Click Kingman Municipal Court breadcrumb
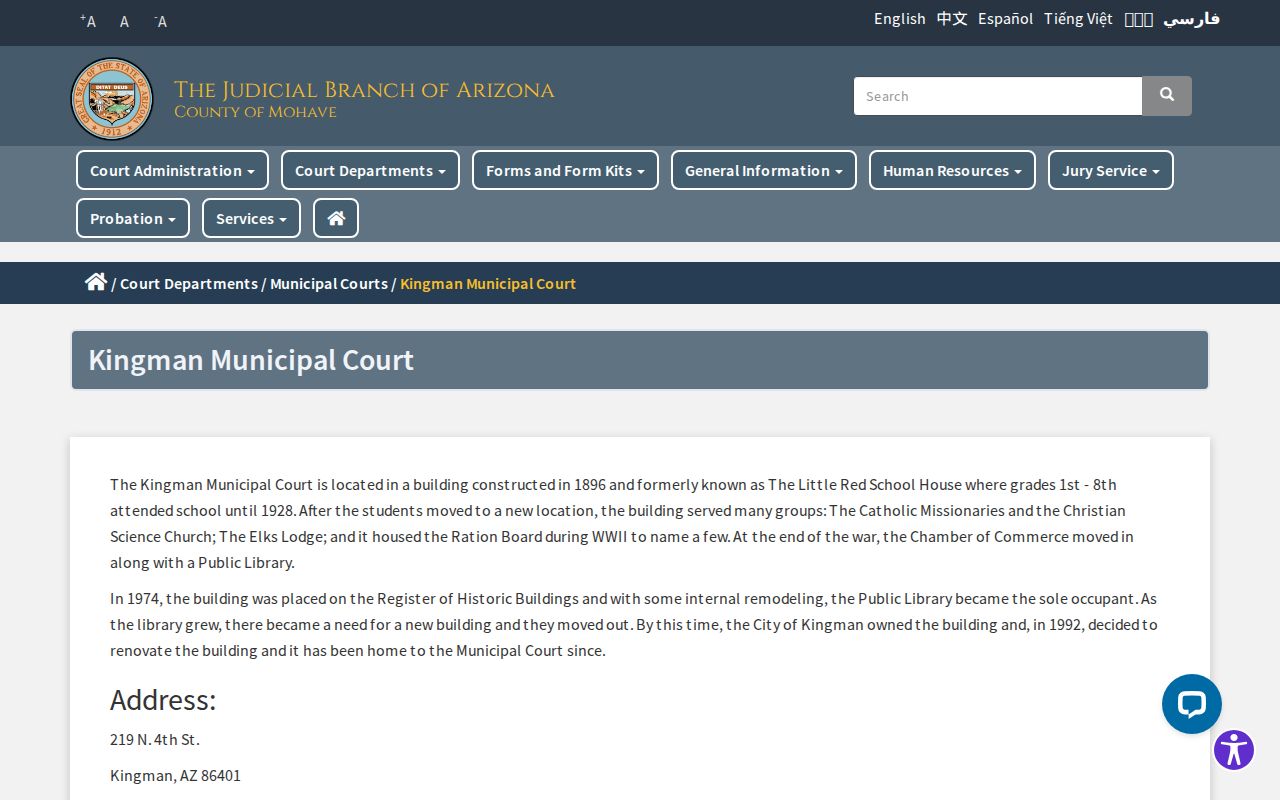1280x800 pixels. [488, 284]
